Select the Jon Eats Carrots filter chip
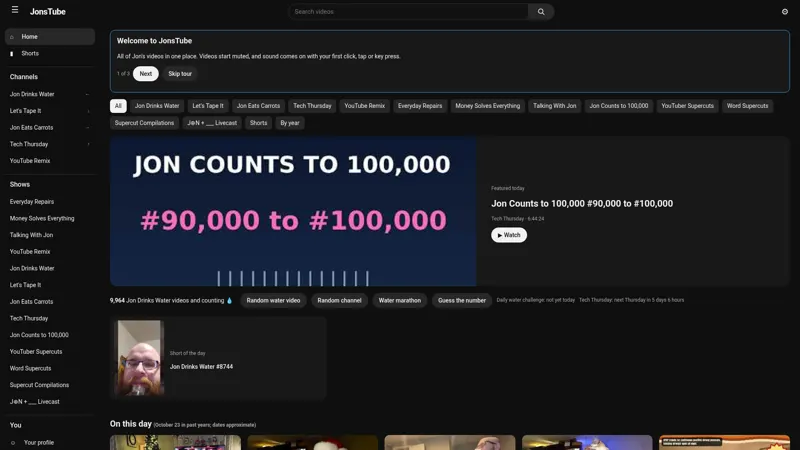 coord(258,106)
